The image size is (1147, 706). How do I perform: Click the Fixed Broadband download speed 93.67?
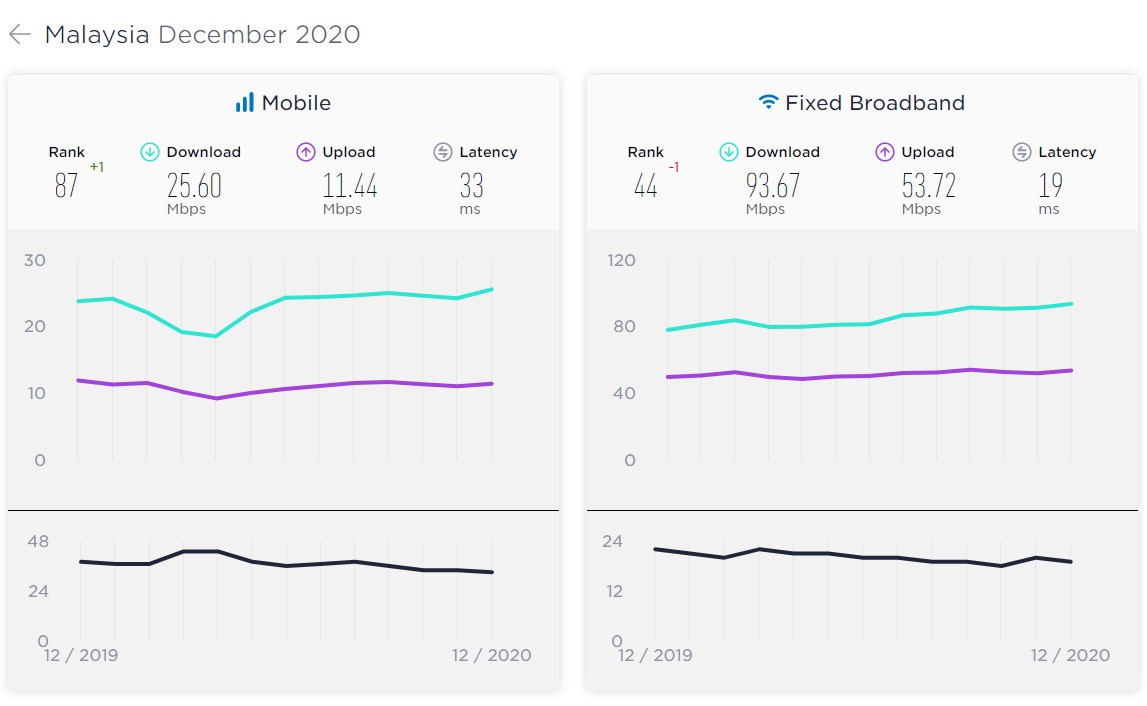click(773, 186)
